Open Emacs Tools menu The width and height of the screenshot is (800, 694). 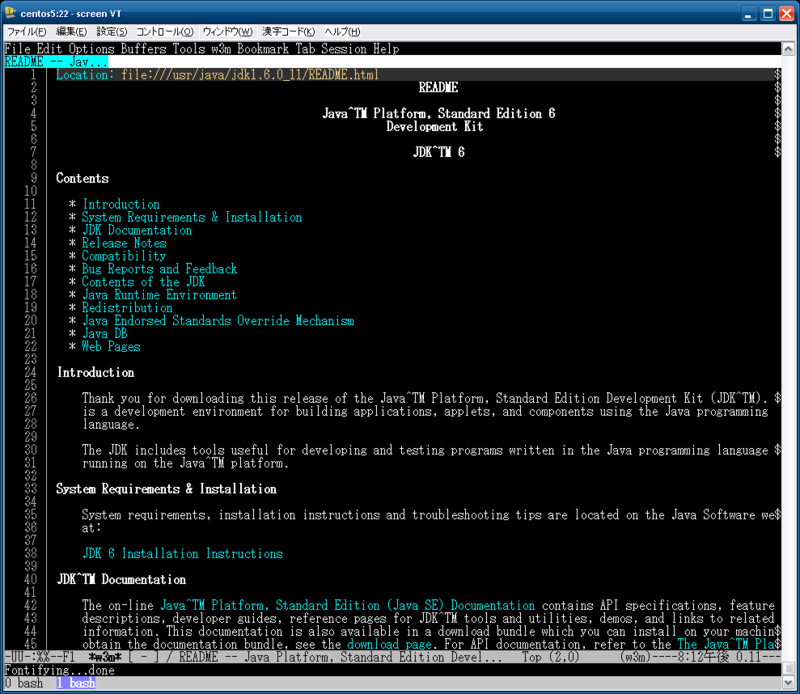189,49
